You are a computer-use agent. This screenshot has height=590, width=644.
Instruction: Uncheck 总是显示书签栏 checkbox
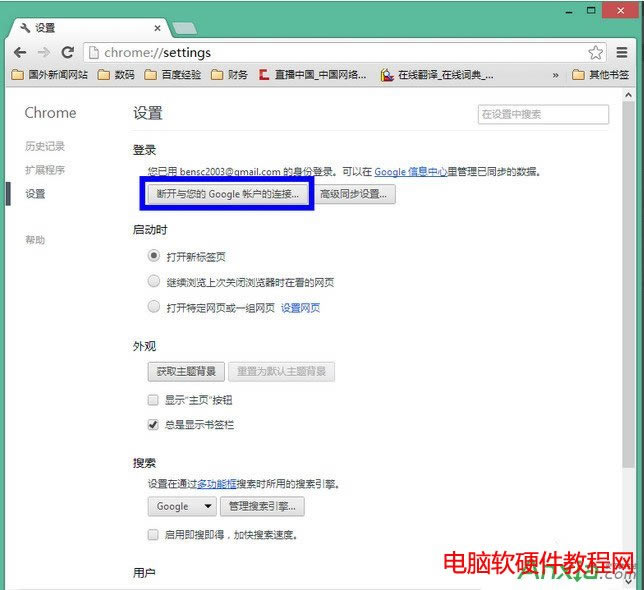coord(153,425)
